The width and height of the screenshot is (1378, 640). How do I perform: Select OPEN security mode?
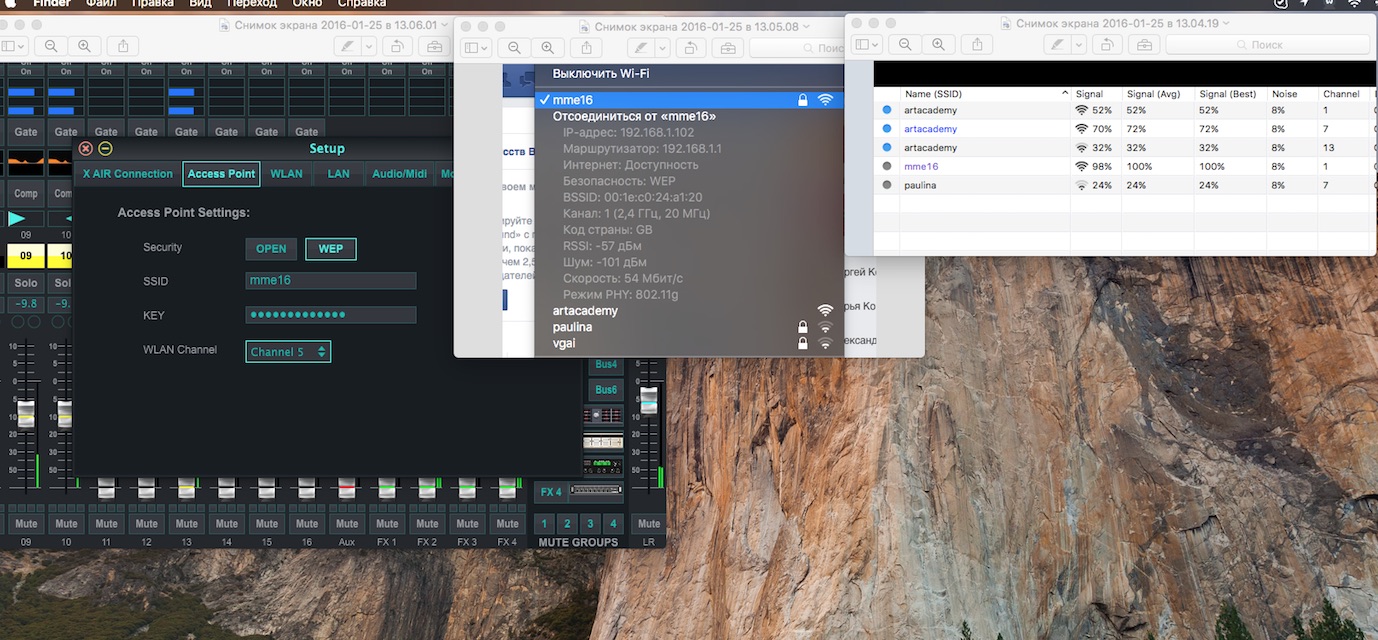click(x=271, y=249)
